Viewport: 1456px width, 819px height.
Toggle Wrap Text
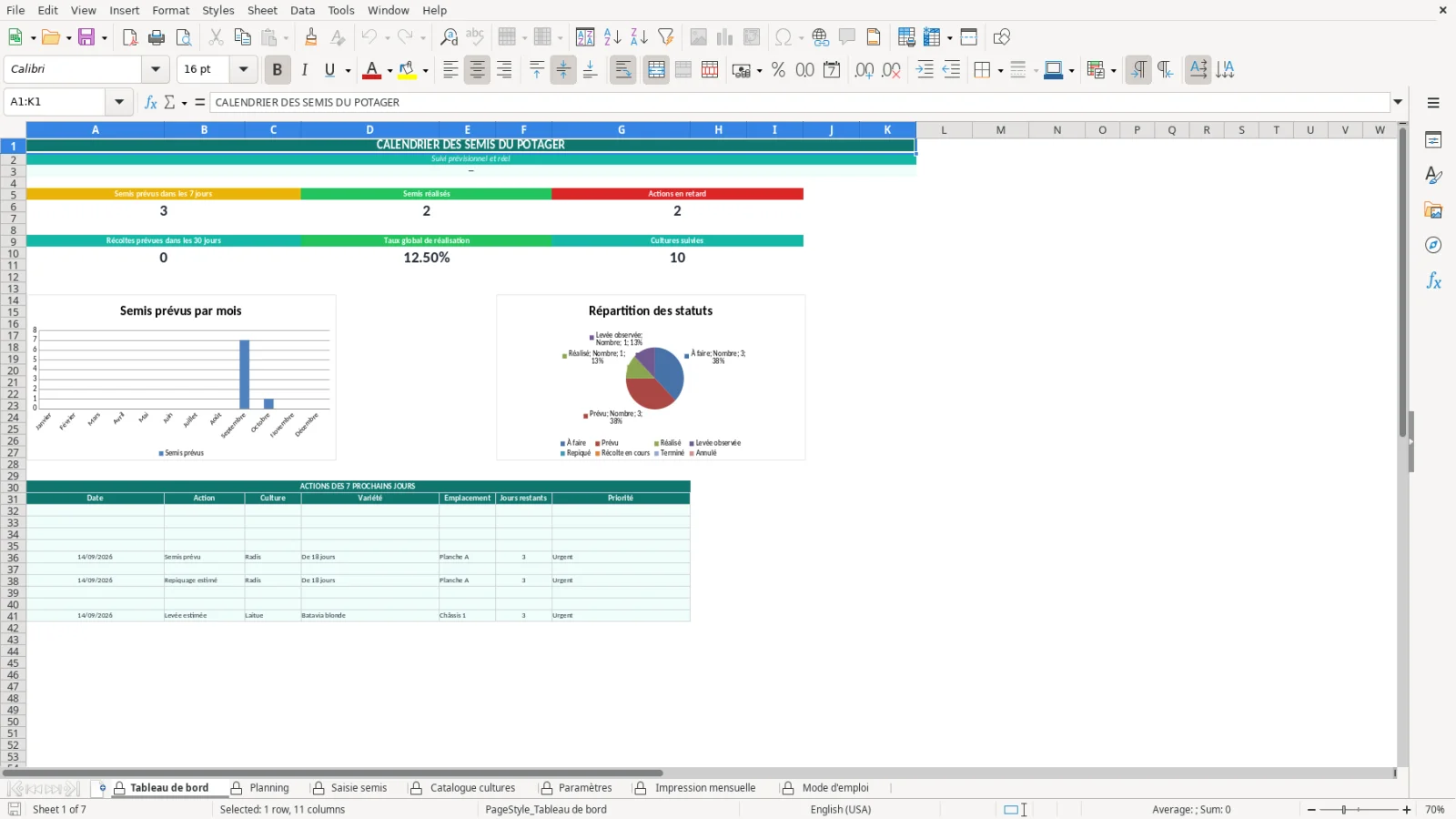coord(623,70)
